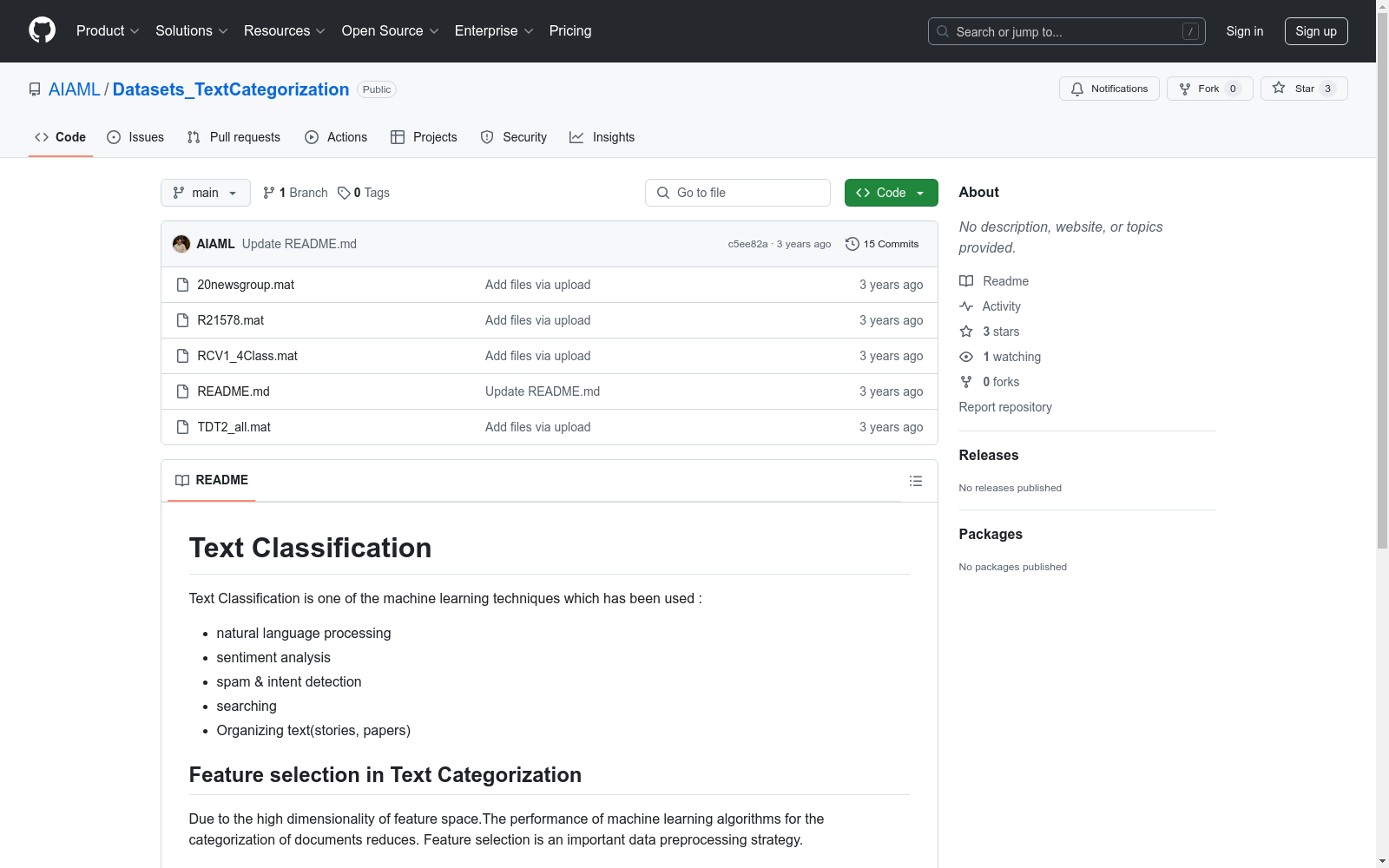Expand the Open Source menu
Screen dimensions: 1389x868
[x=391, y=30]
